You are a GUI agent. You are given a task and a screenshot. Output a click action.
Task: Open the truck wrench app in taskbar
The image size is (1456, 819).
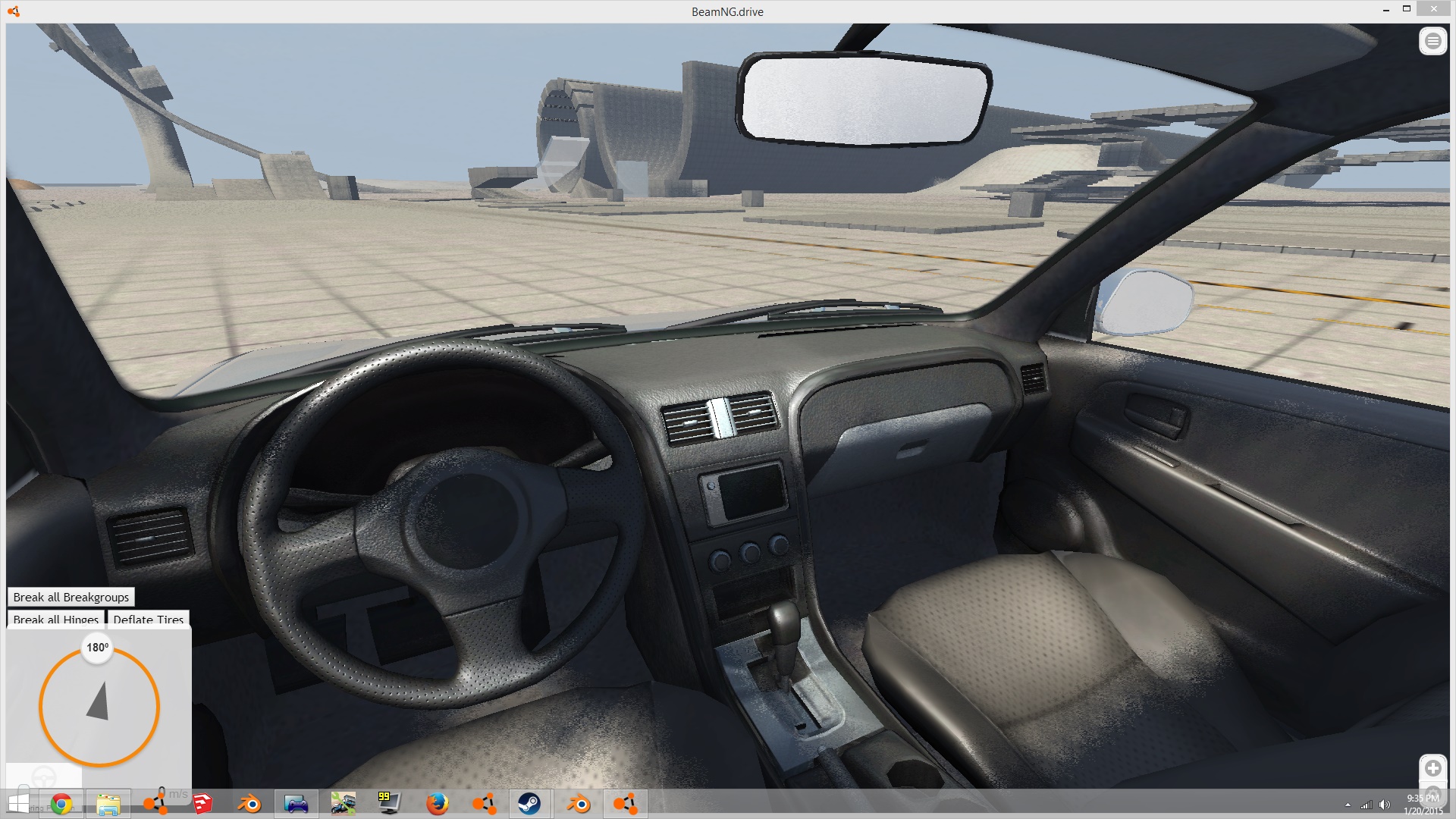click(343, 804)
